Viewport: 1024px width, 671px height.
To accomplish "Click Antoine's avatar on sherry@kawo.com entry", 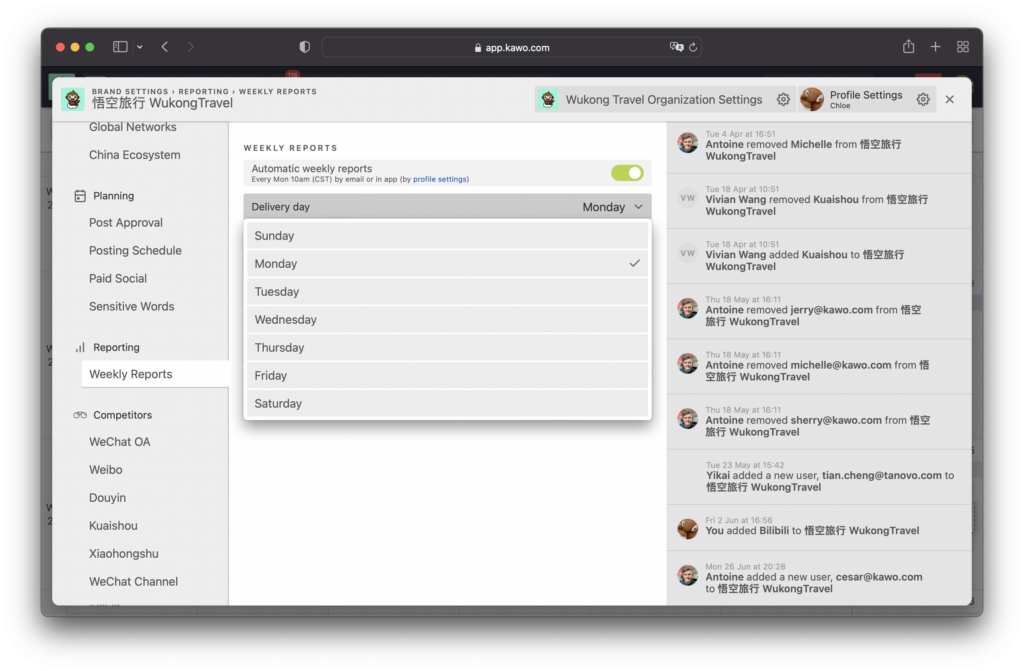I will point(688,418).
